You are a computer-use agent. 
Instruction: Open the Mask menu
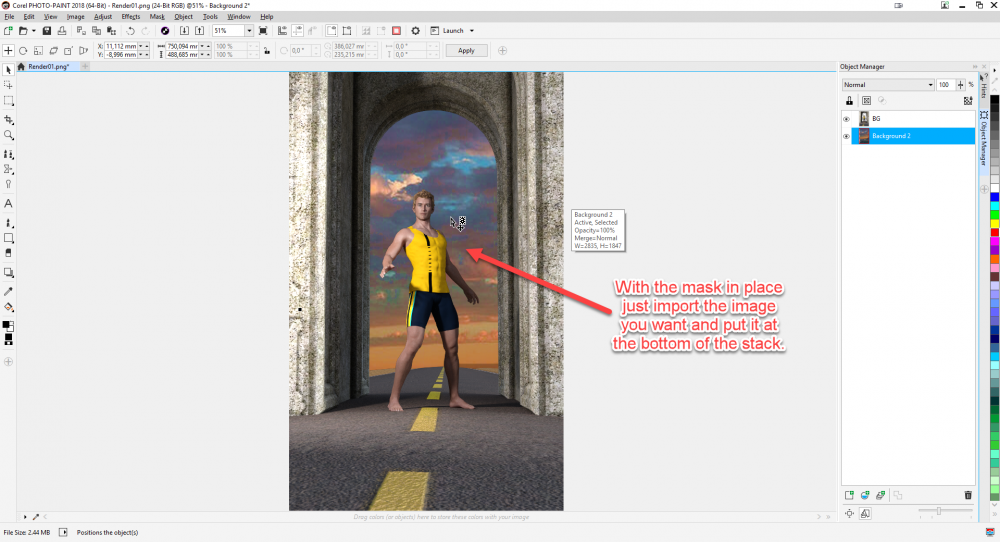tap(157, 17)
